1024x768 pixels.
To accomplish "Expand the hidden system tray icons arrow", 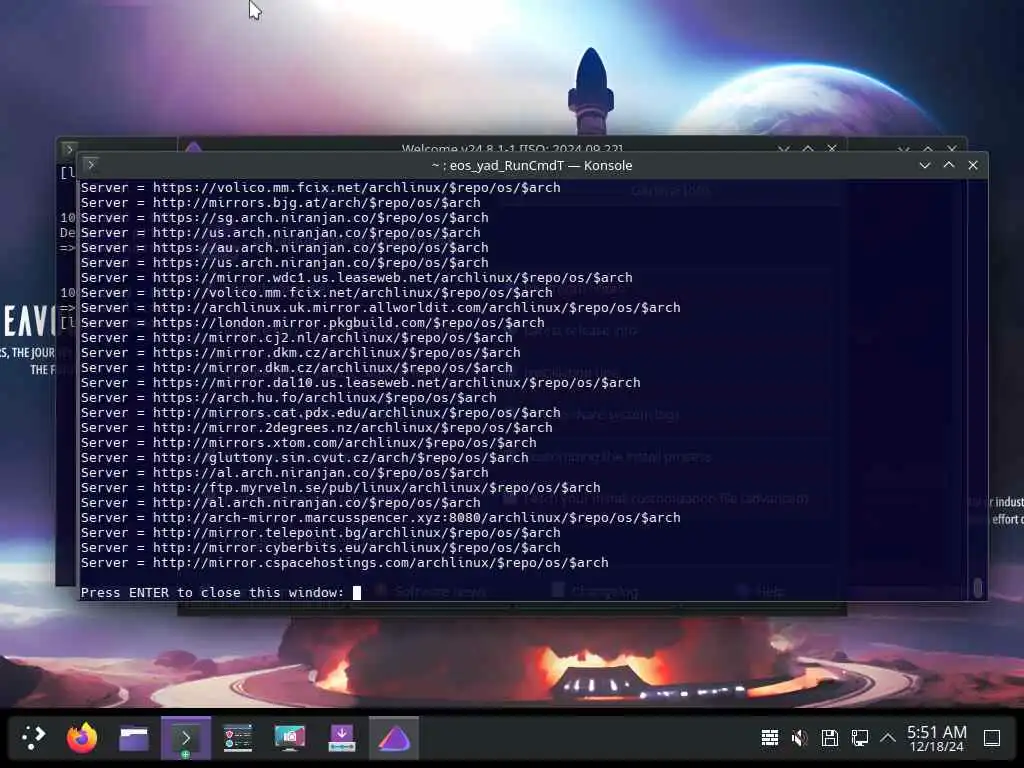I will point(888,738).
